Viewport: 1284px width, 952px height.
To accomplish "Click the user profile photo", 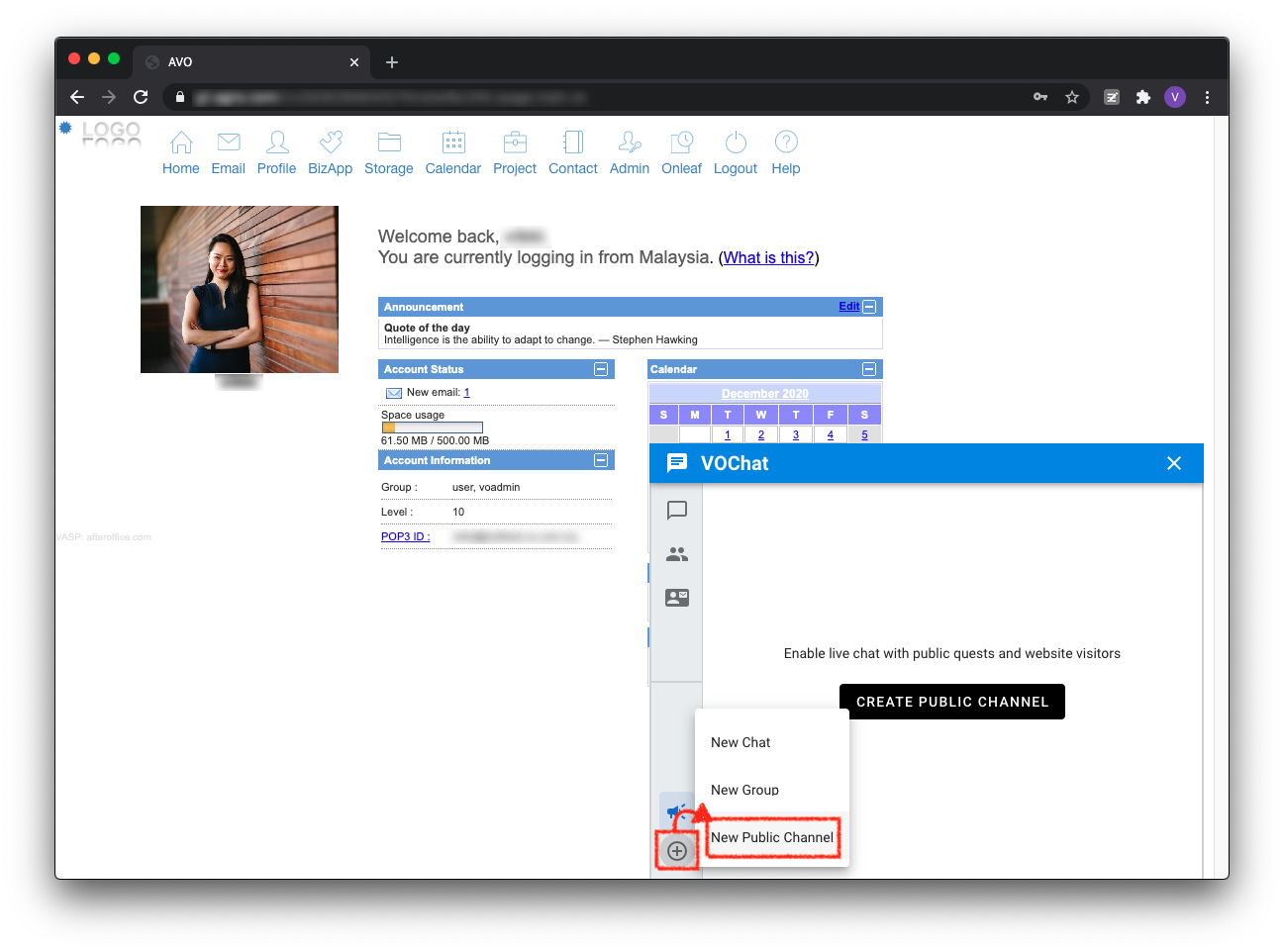I will pos(240,289).
